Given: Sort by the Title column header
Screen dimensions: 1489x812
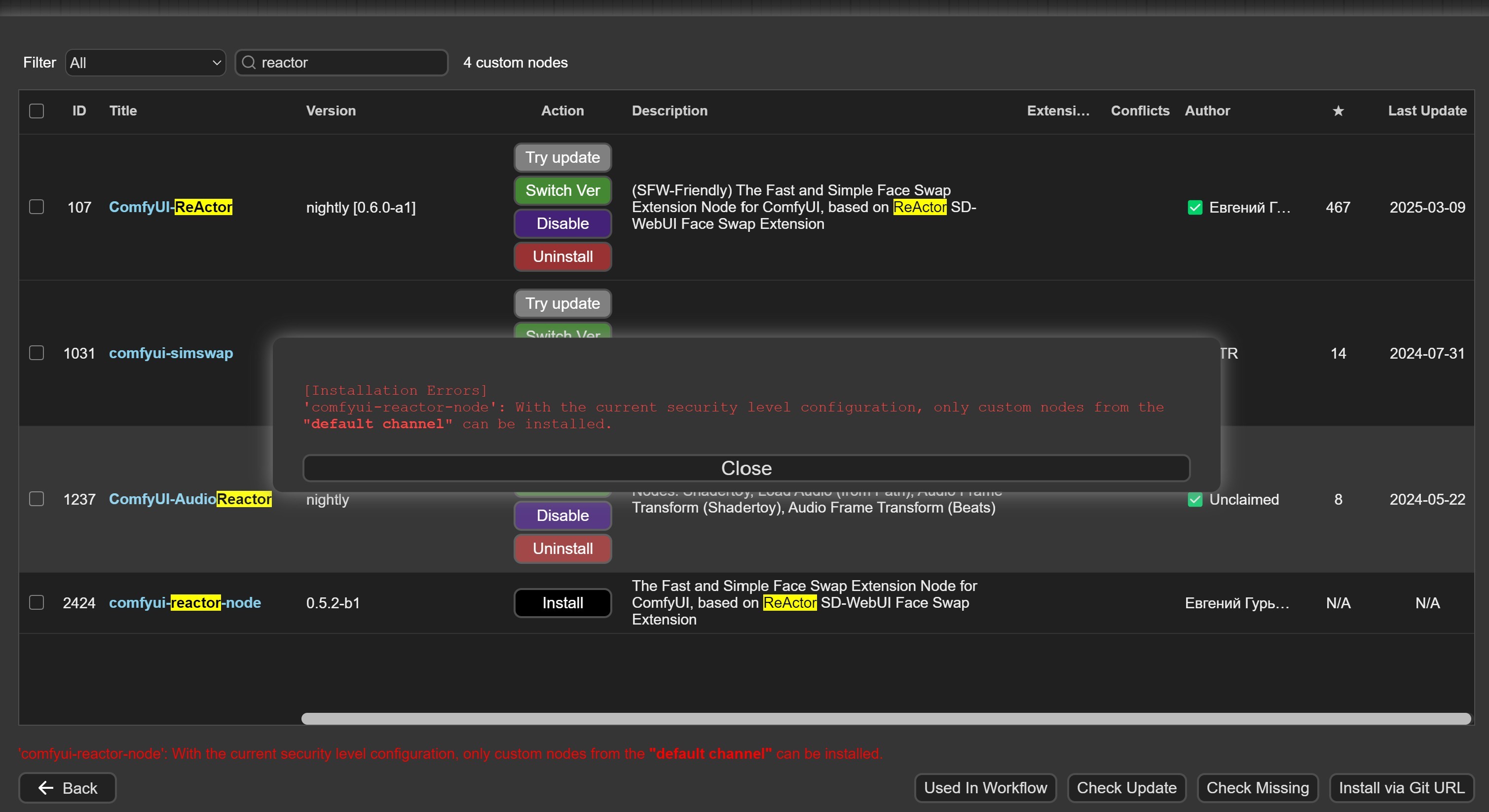Looking at the screenshot, I should point(123,111).
